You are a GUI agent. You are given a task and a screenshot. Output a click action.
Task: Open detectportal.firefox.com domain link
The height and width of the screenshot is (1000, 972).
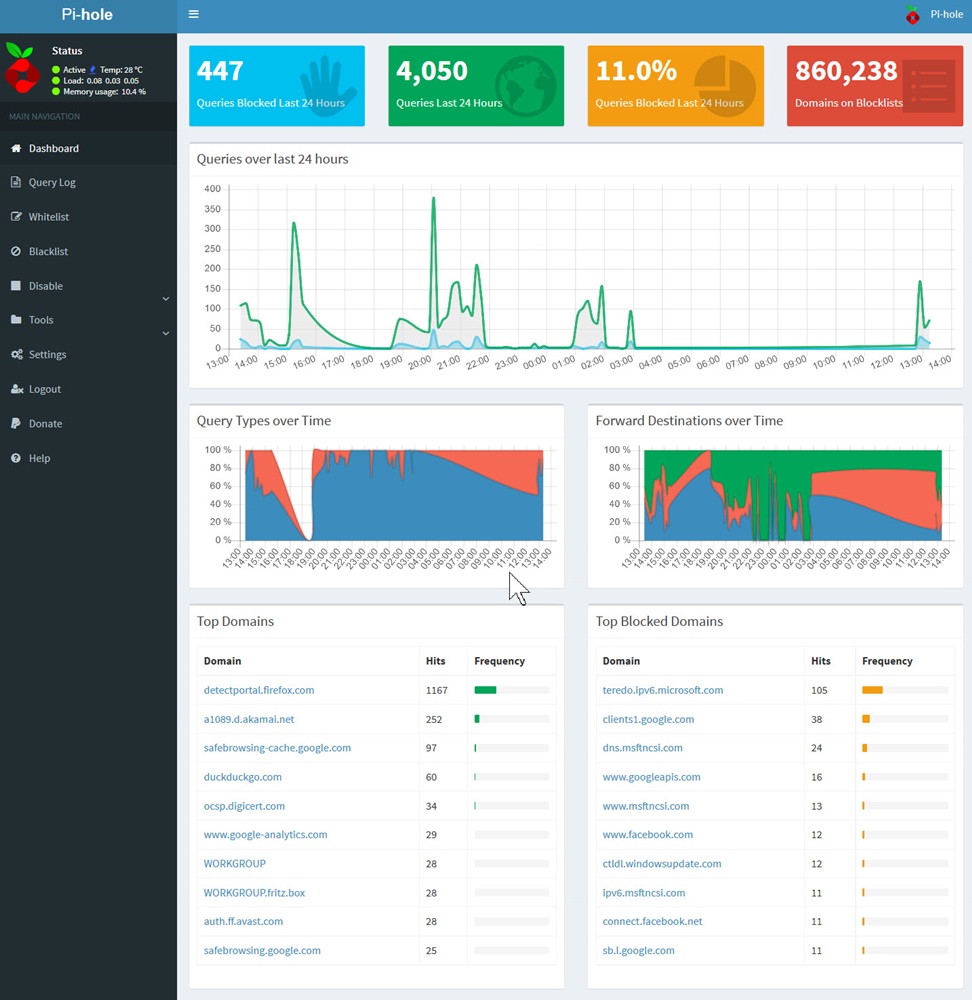click(x=259, y=690)
